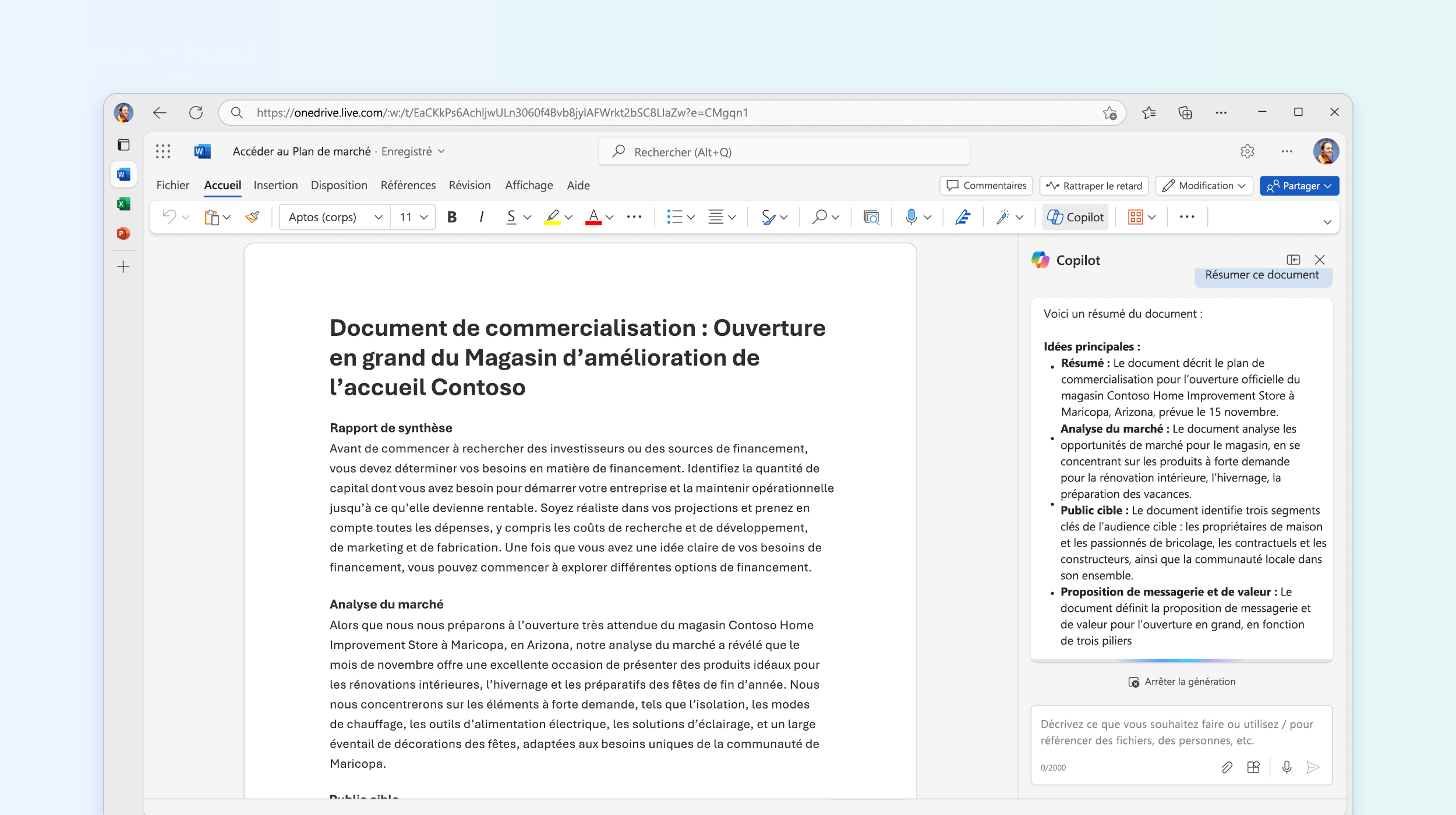This screenshot has width=1456, height=815.
Task: Expand the font color dropdown arrow
Action: tap(610, 217)
